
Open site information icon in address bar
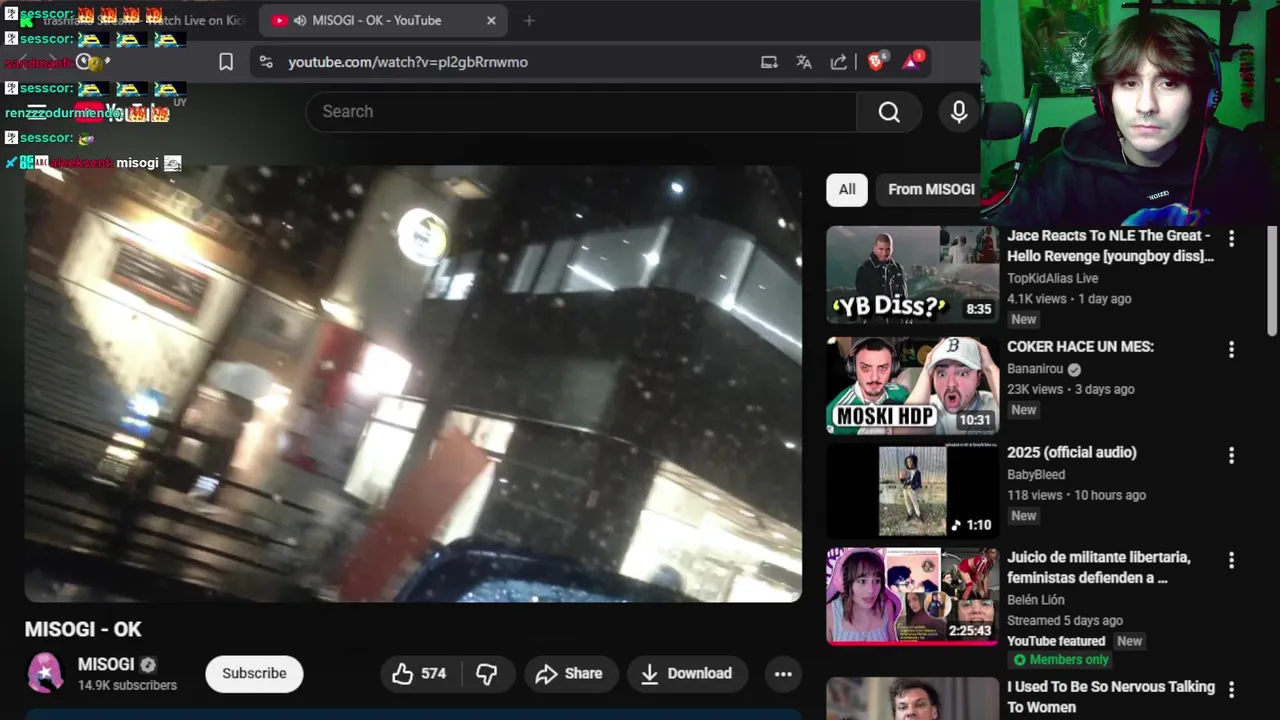tap(265, 62)
